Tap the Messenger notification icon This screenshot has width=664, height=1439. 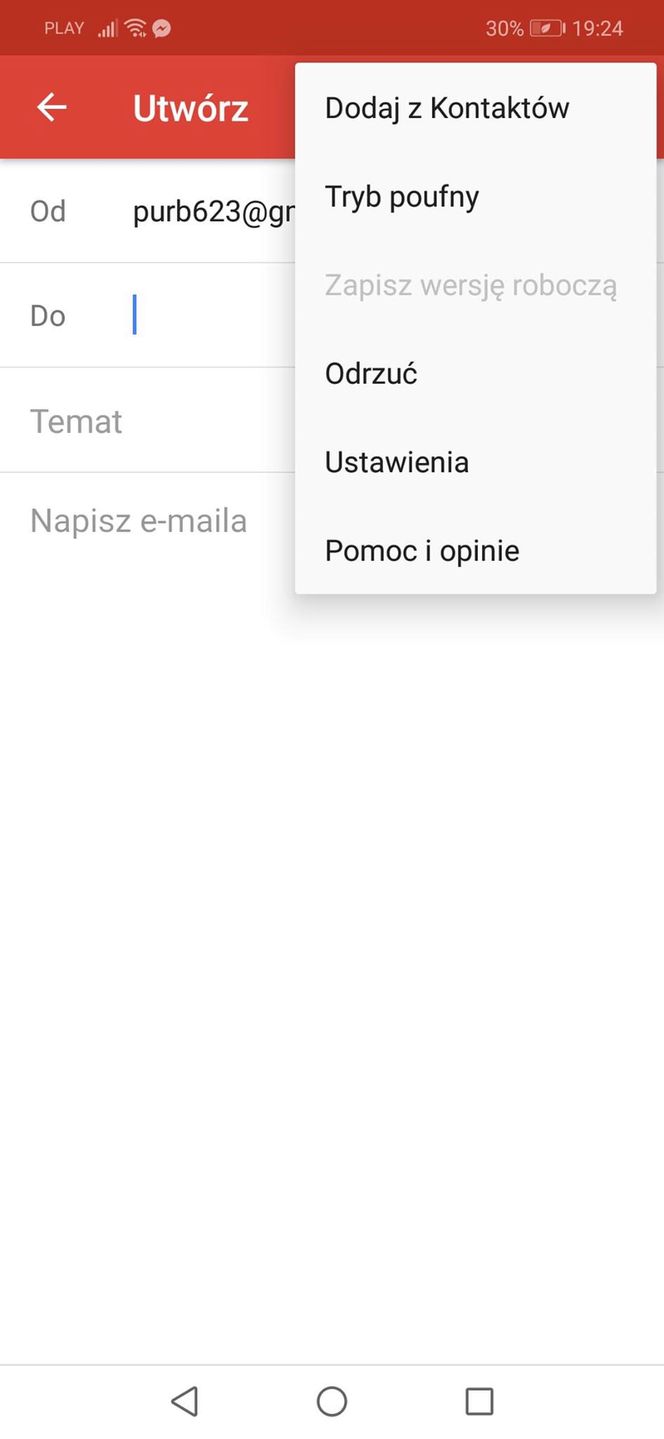tap(162, 27)
